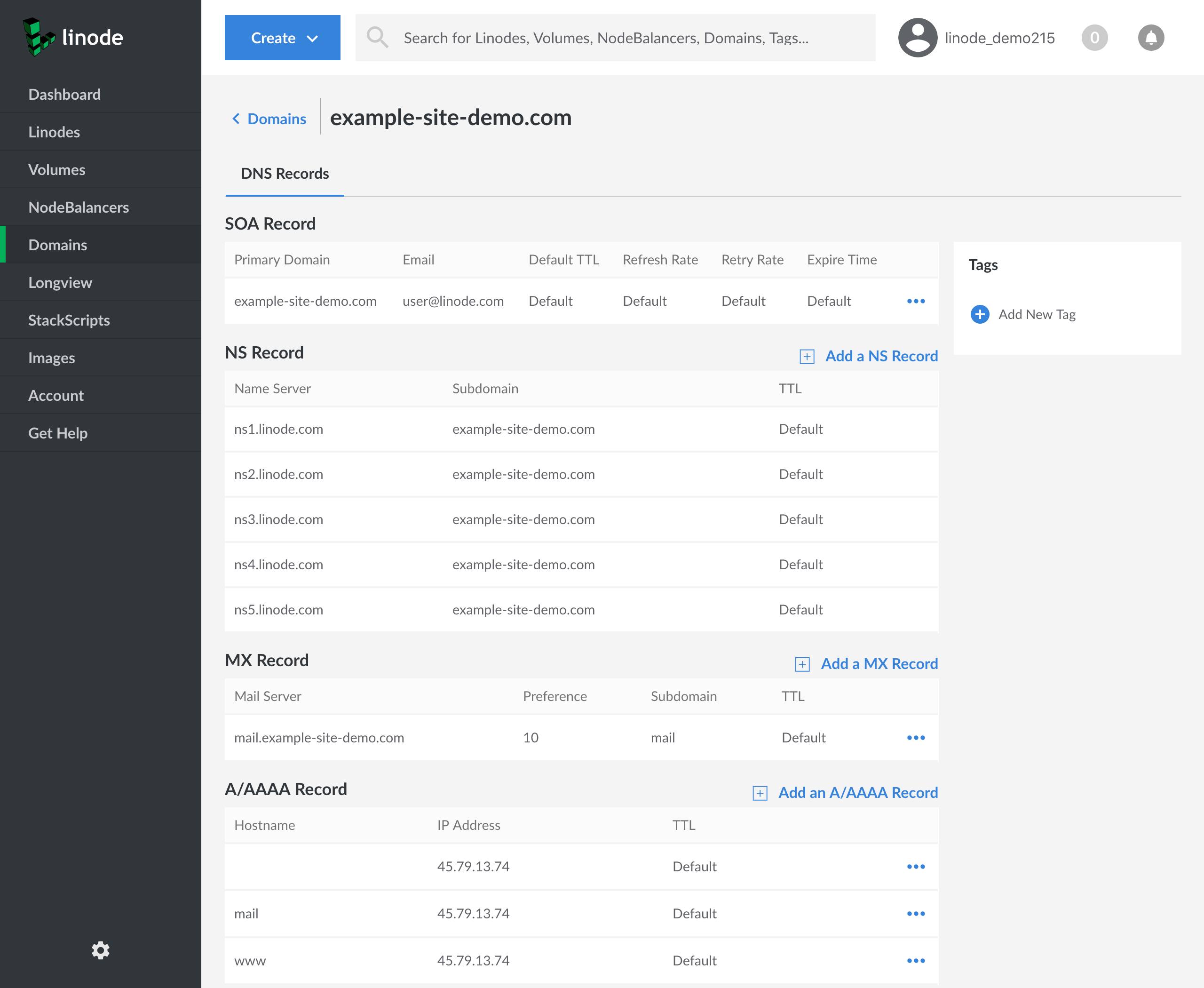
Task: Click the plus icon beside Add a MX Record
Action: (x=802, y=663)
